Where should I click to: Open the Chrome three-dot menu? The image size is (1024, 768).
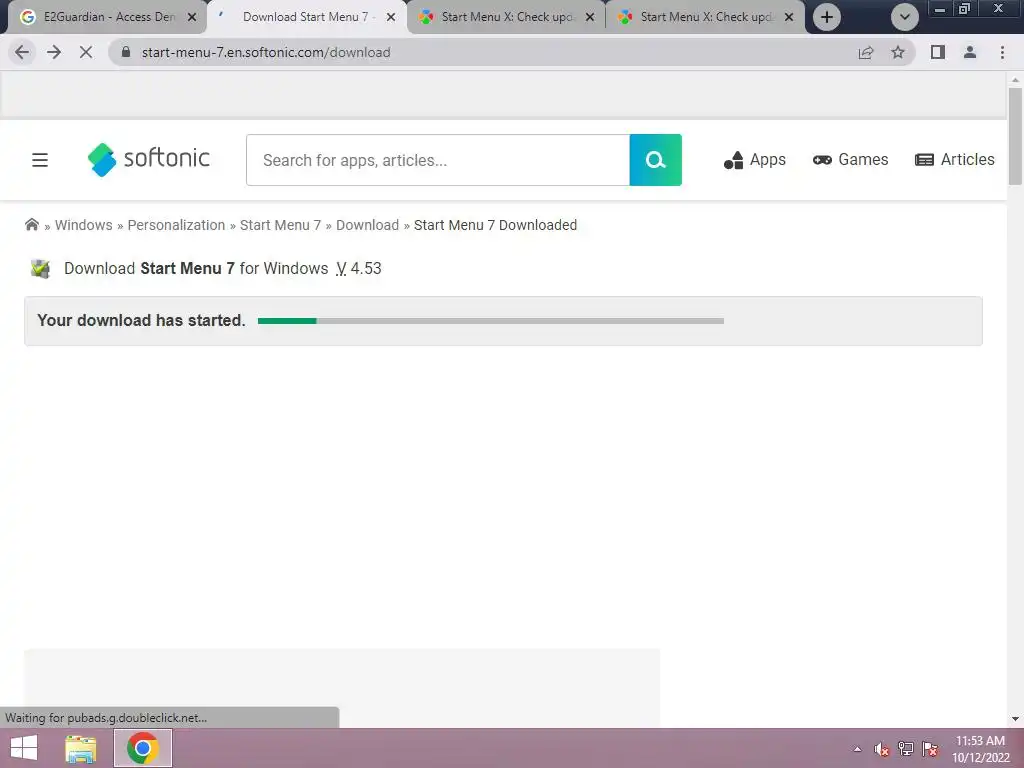click(x=1002, y=52)
